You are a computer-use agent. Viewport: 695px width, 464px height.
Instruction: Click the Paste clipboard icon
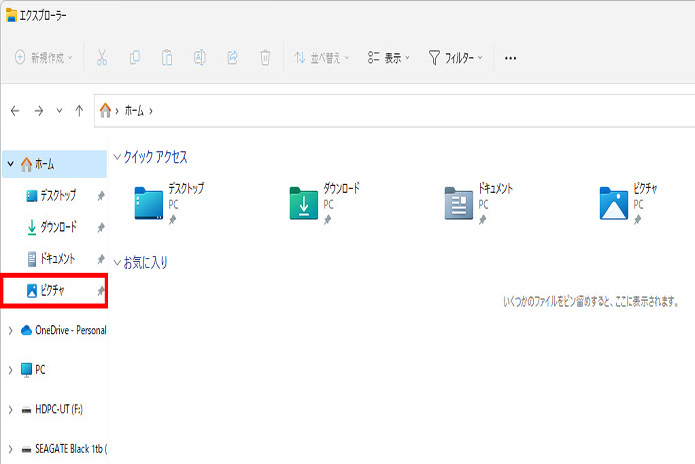[167, 58]
